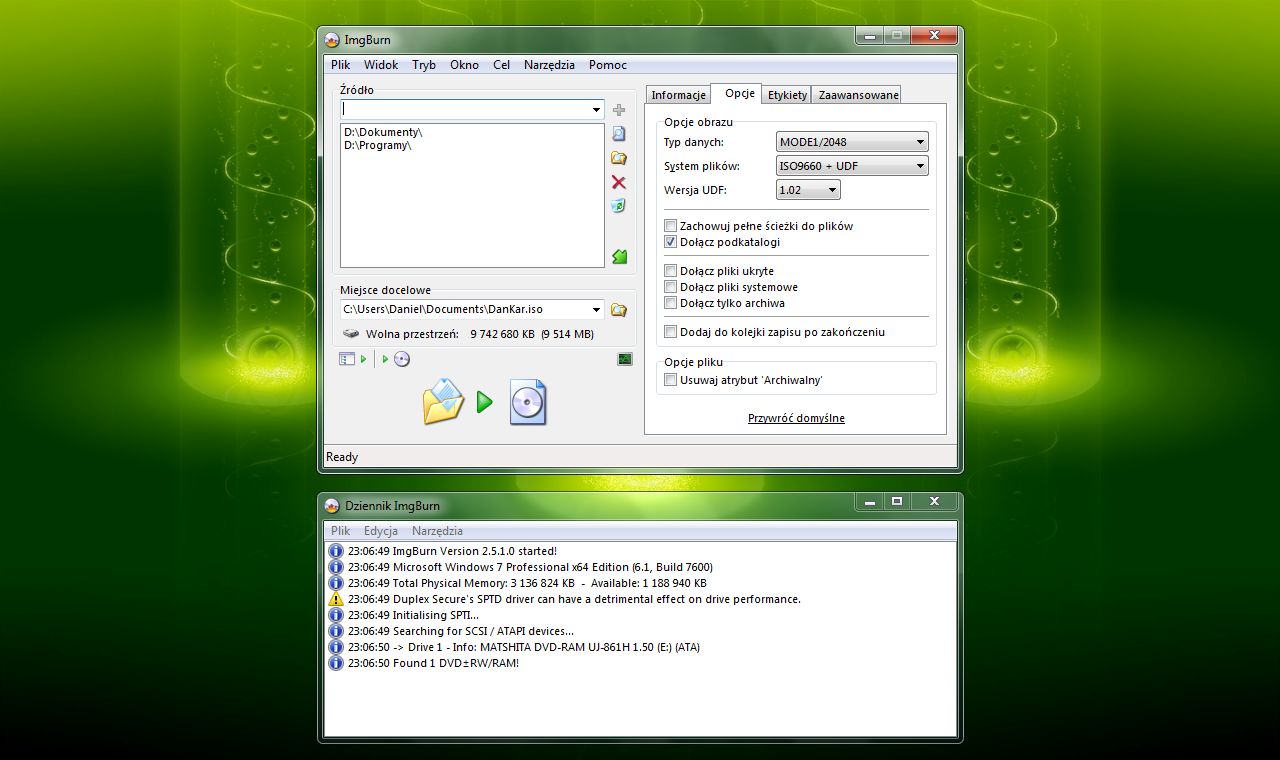Screen dimensions: 1280x760
Task: Click ImgBurn title bar app icon
Action: (x=332, y=40)
